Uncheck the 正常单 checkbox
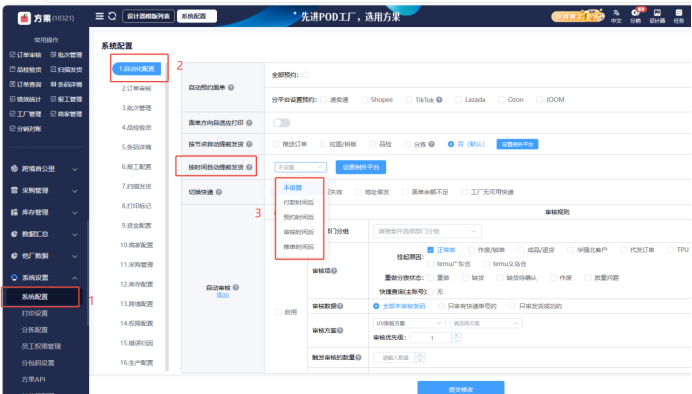Image resolution: width=692 pixels, height=394 pixels. tap(431, 250)
